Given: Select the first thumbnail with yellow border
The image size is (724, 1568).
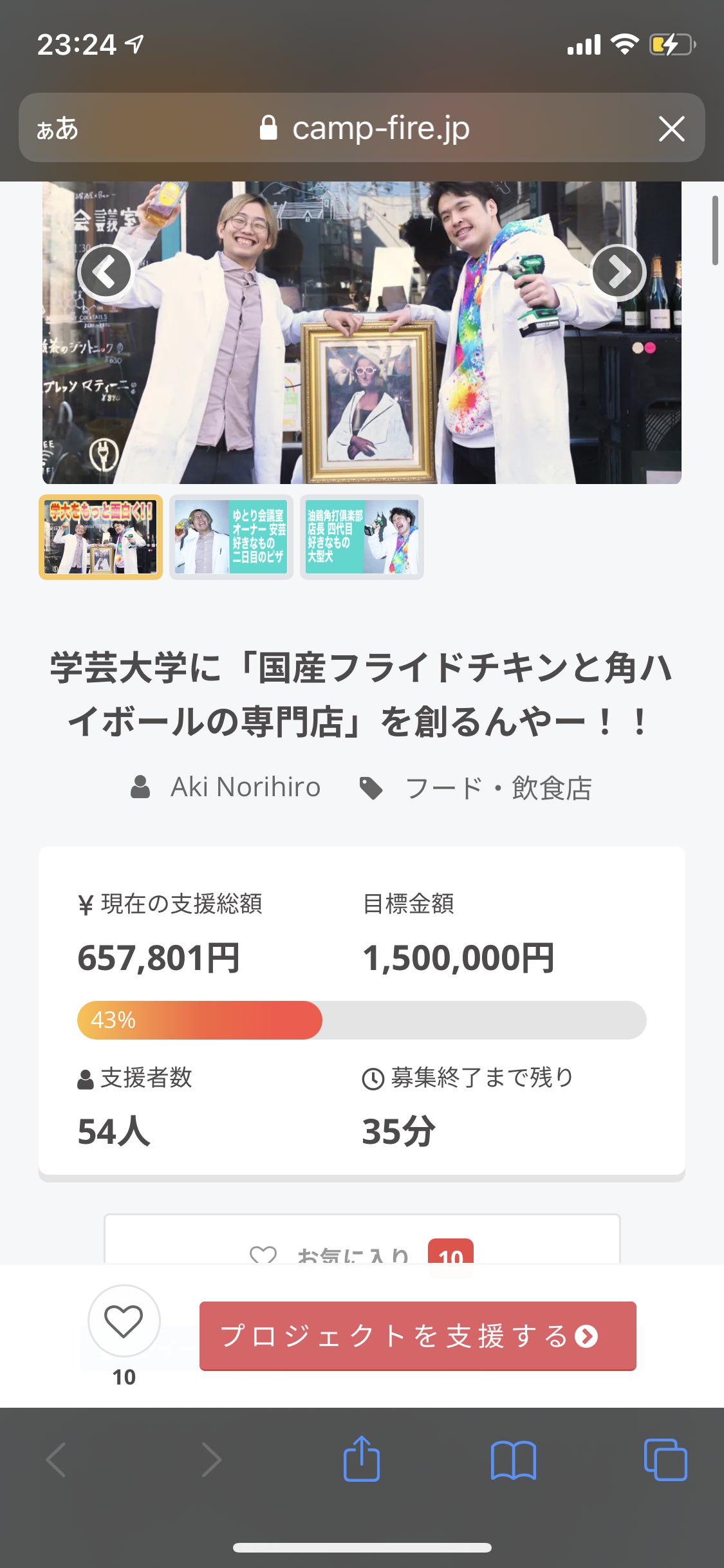Looking at the screenshot, I should (x=100, y=537).
